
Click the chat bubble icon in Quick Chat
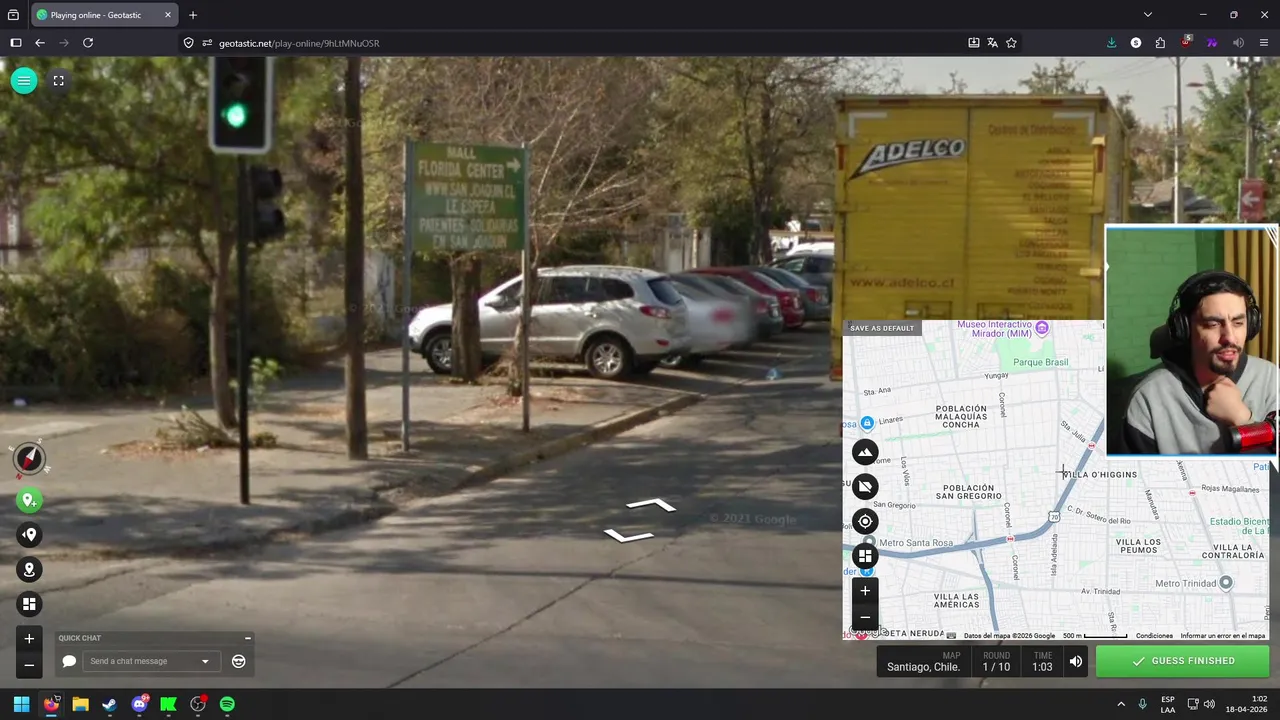[69, 661]
